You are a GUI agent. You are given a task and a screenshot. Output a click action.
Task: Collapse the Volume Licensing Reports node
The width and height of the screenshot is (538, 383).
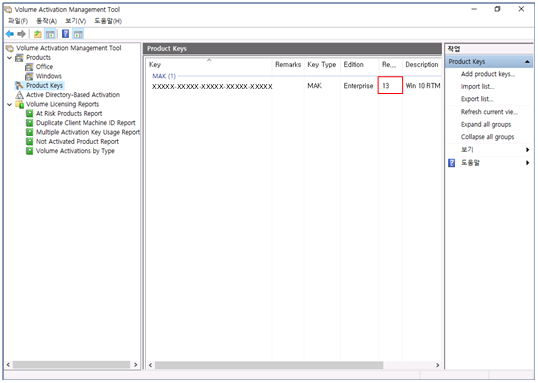[x=10, y=104]
